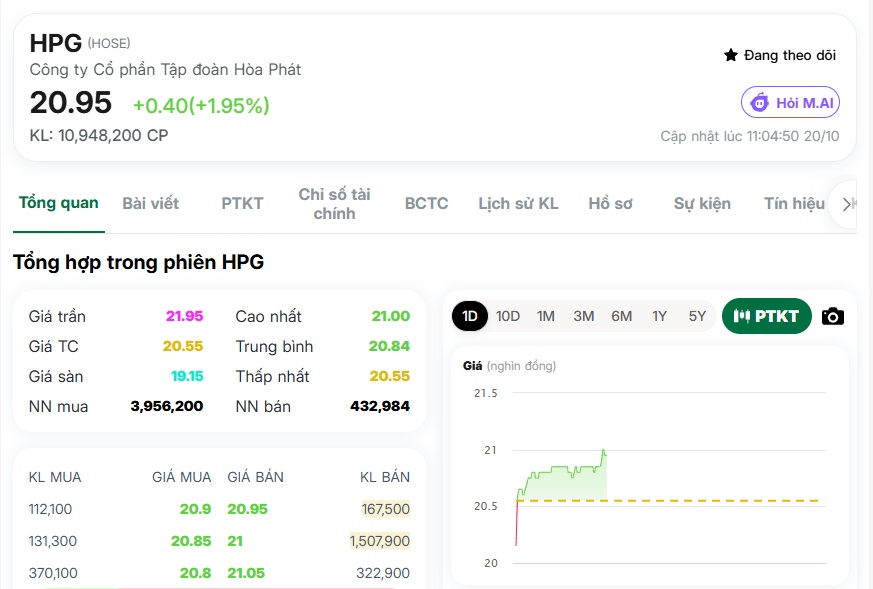Click the camera screenshot icon
Viewport: 873px width, 589px height.
[x=832, y=316]
